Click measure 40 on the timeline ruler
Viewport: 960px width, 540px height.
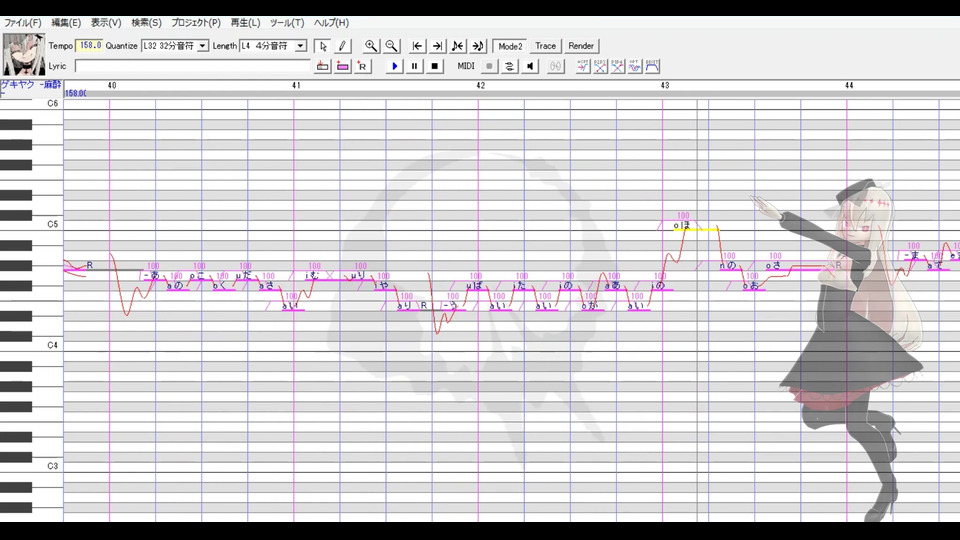click(112, 86)
